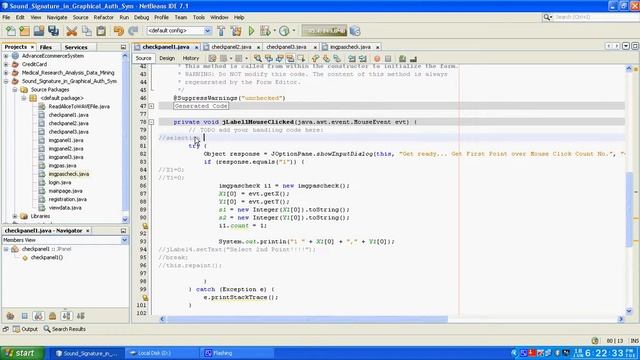Click the Redo arrow icon
The width and height of the screenshot is (640, 360).
click(x=133, y=31)
